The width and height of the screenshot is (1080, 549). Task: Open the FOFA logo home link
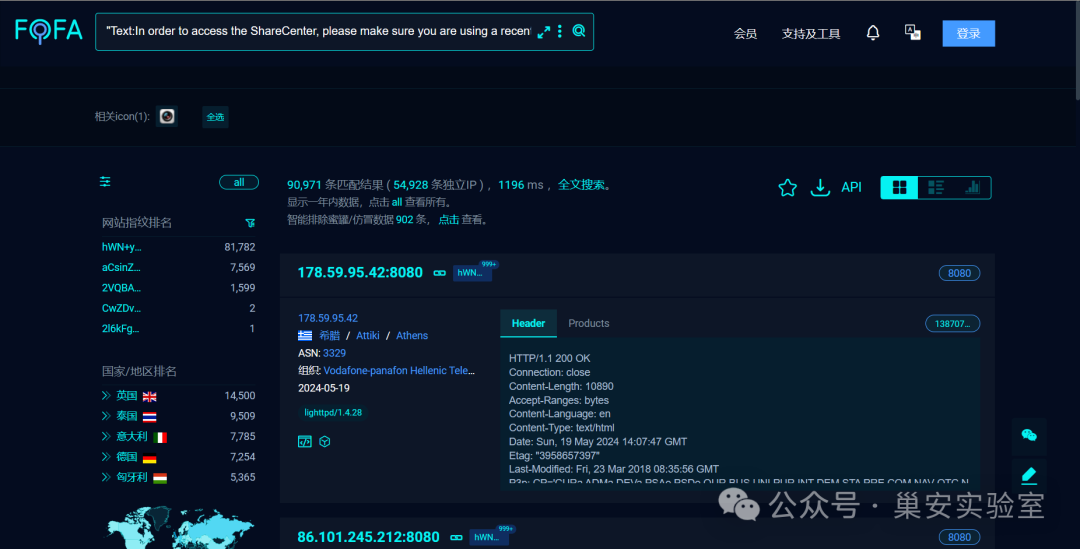(x=48, y=30)
